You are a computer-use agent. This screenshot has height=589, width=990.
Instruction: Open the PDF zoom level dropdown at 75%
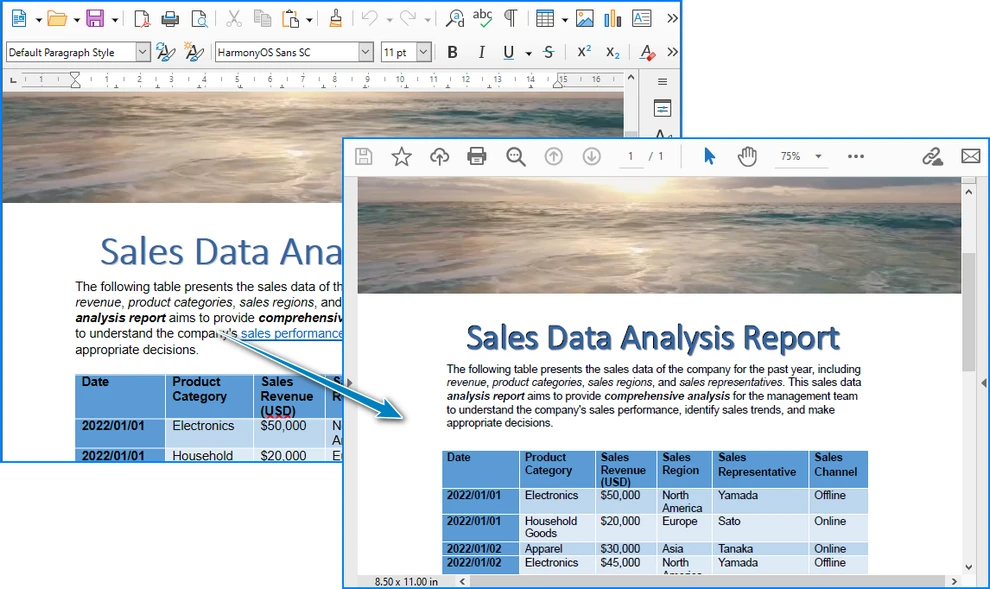800,156
